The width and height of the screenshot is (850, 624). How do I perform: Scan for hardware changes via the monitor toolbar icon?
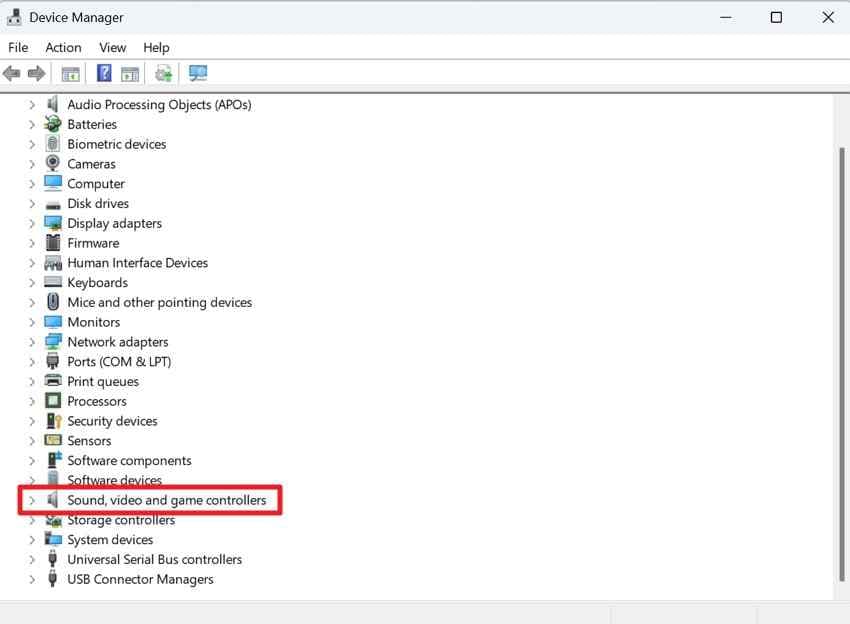pyautogui.click(x=198, y=73)
